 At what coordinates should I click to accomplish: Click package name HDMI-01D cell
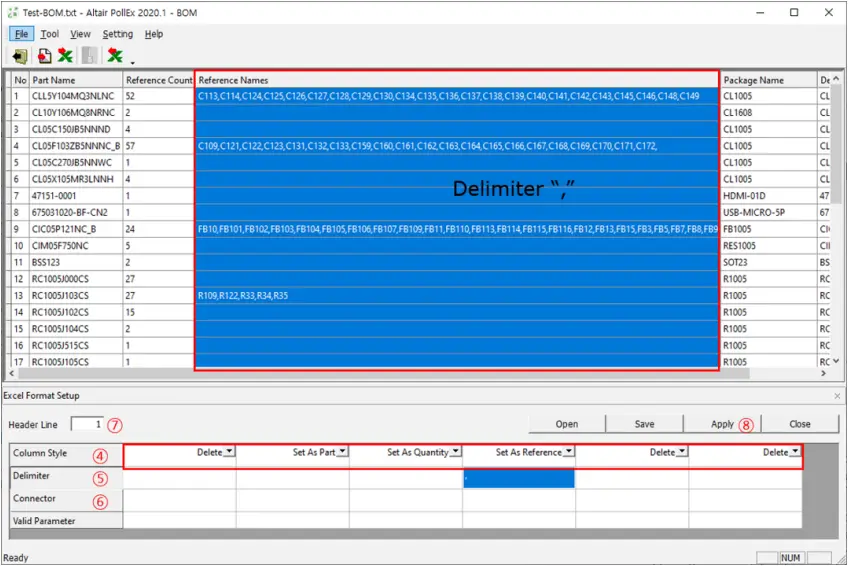pyautogui.click(x=768, y=196)
